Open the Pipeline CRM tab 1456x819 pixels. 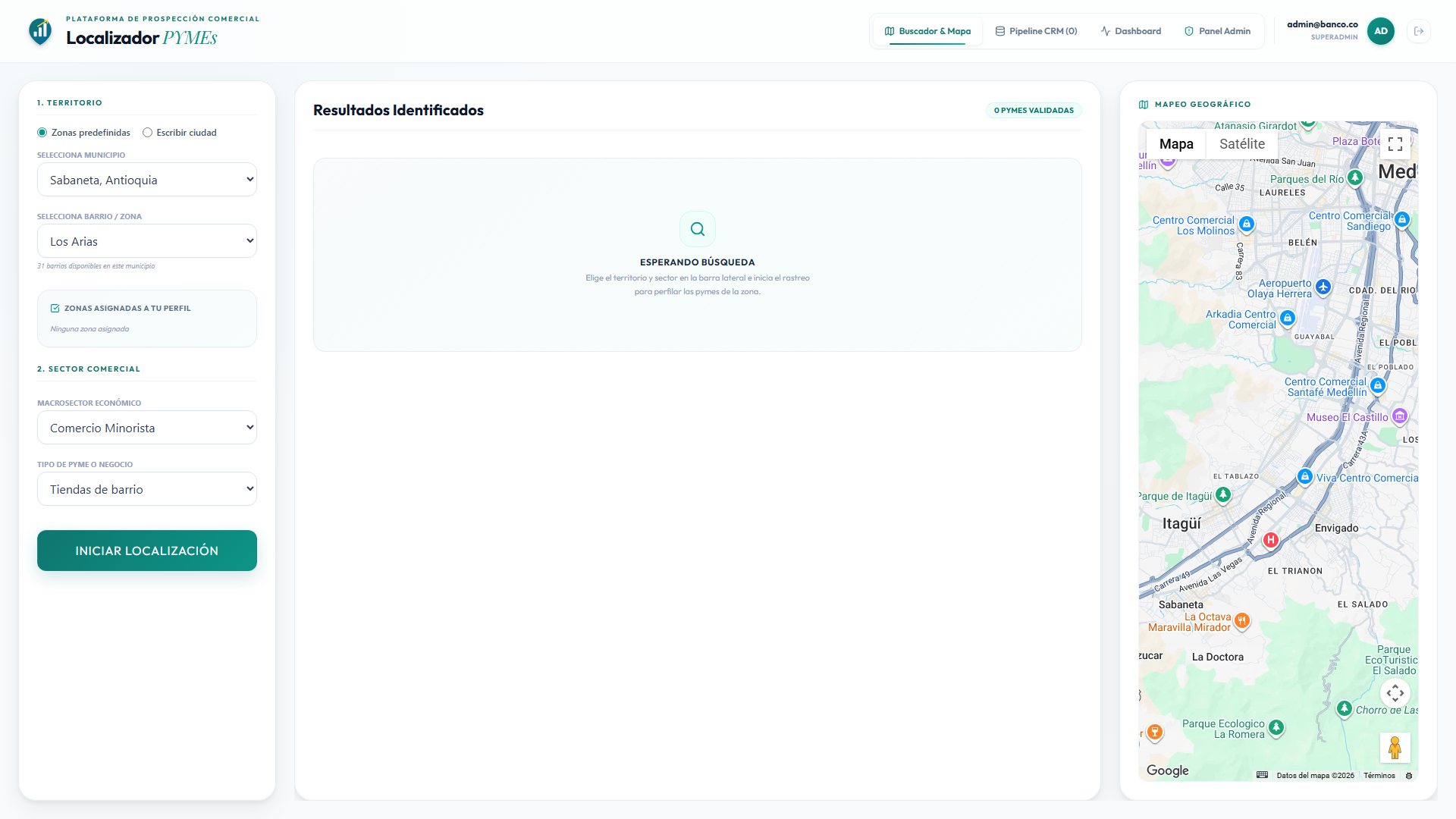pyautogui.click(x=1036, y=31)
